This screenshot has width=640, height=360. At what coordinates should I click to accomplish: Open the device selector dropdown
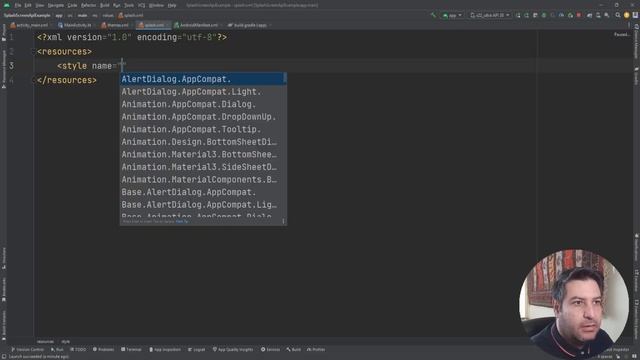(490, 15)
